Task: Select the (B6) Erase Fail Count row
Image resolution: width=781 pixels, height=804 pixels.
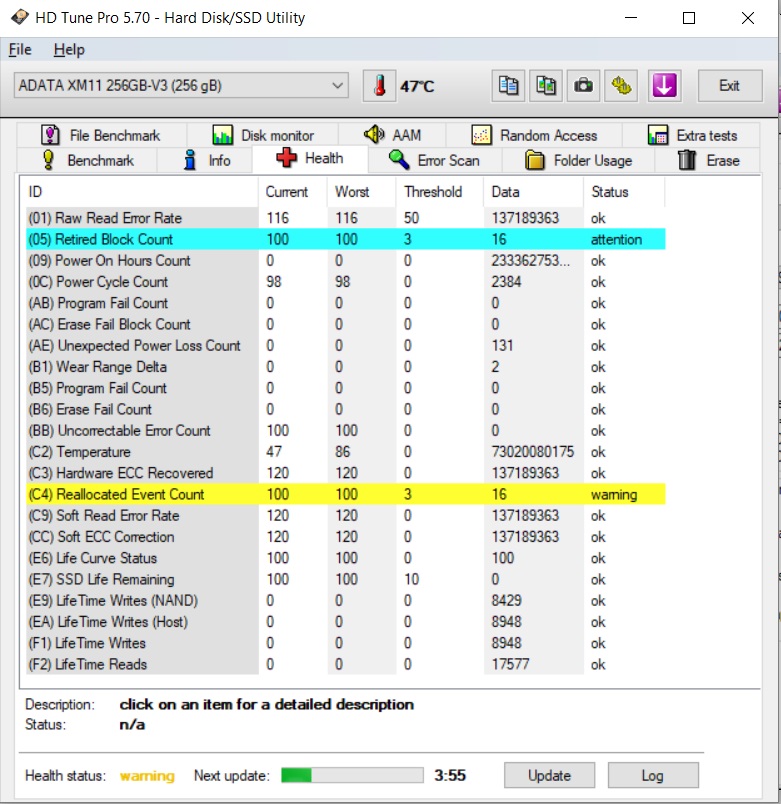Action: [346, 410]
